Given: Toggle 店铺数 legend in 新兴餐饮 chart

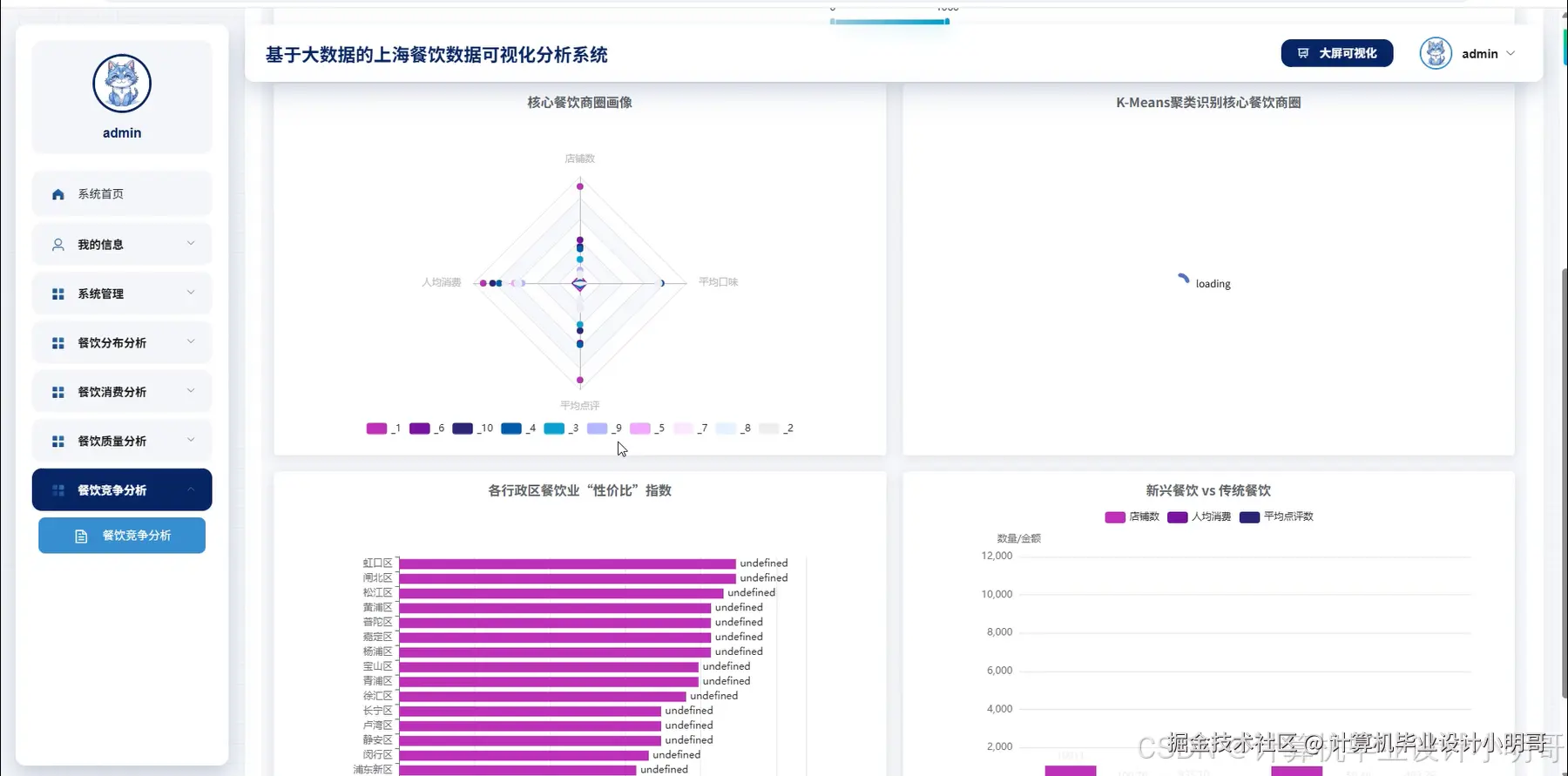Looking at the screenshot, I should click(x=1132, y=517).
